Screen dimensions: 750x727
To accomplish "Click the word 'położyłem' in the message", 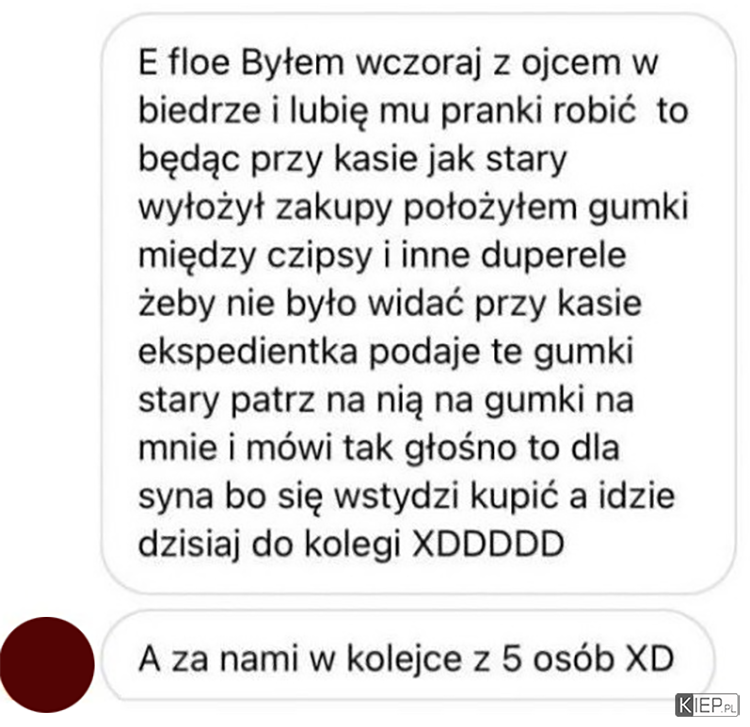I will tap(491, 208).
